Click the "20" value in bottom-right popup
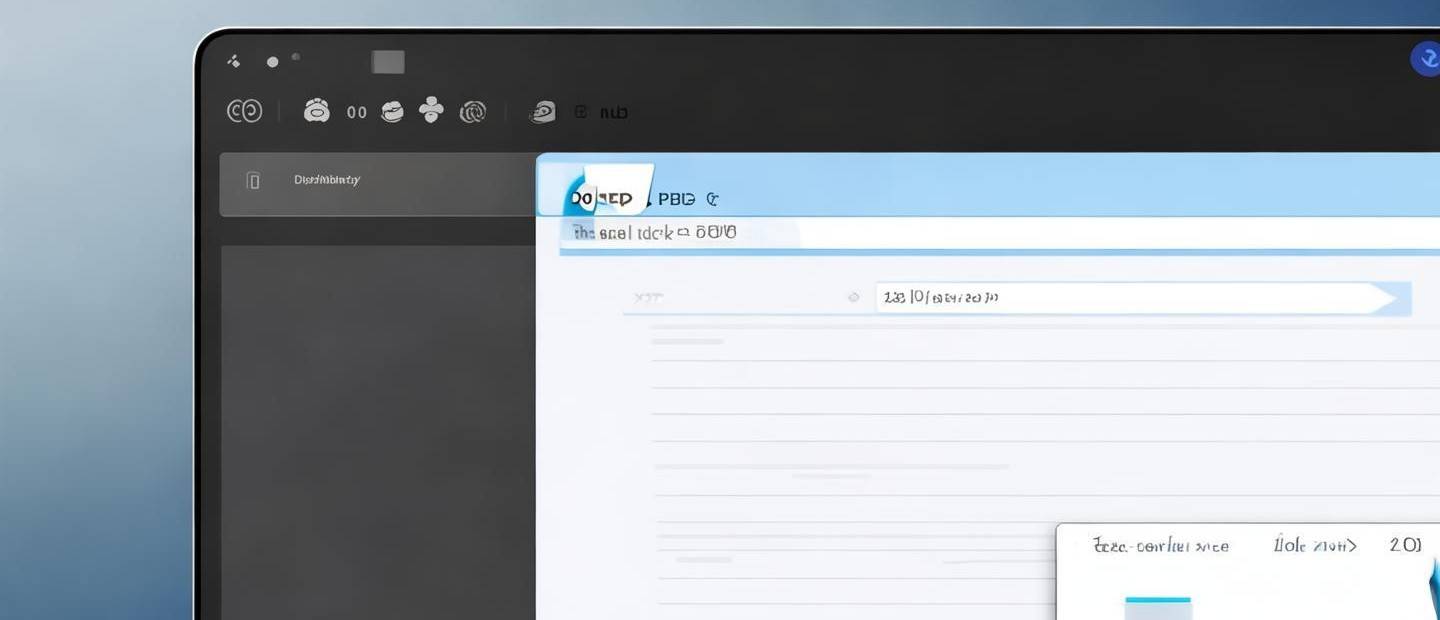1440x620 pixels. pos(1405,545)
